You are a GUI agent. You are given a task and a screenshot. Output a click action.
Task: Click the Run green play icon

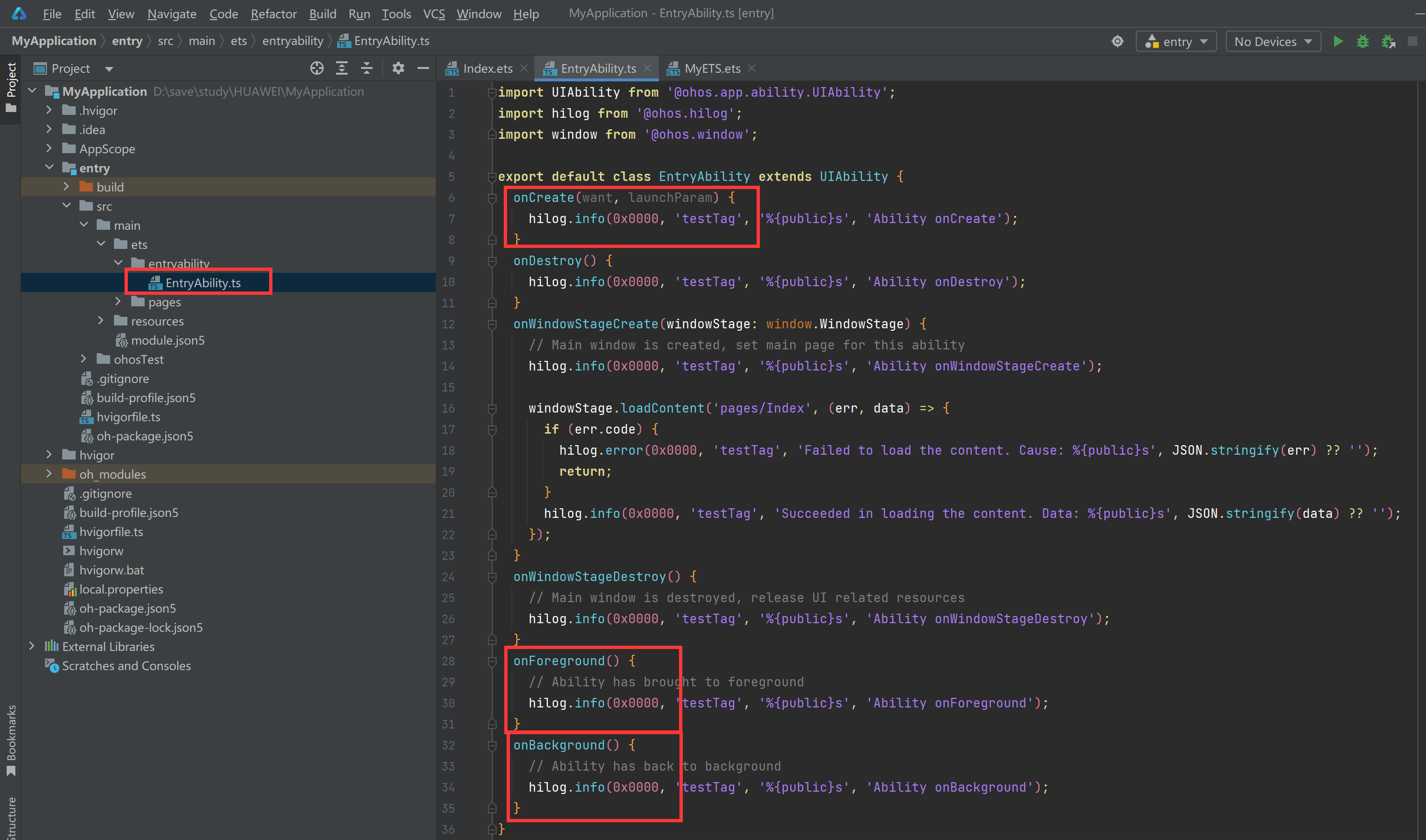(1338, 41)
